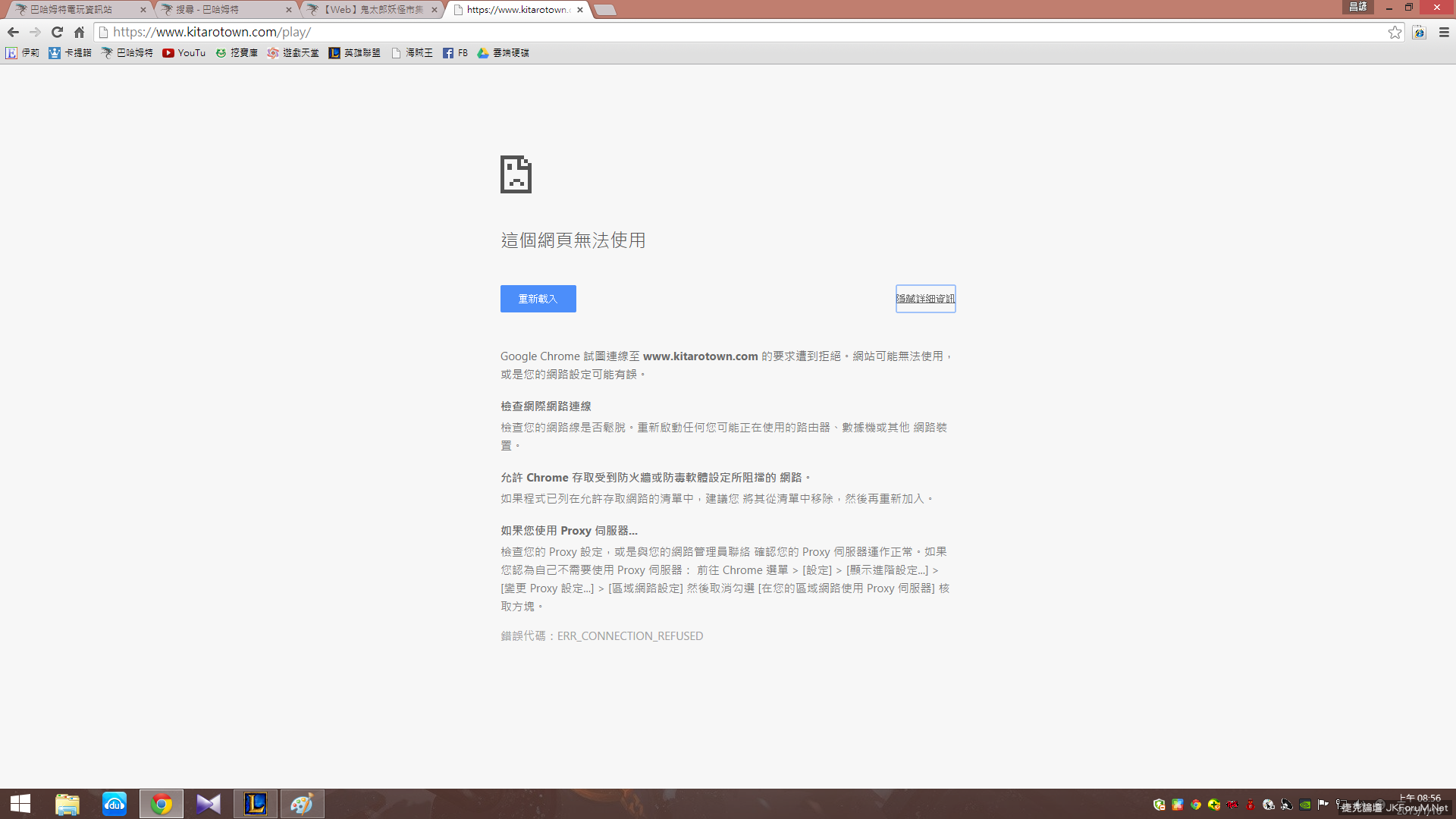Bookmark page with star icon
1456x819 pixels.
[x=1395, y=32]
